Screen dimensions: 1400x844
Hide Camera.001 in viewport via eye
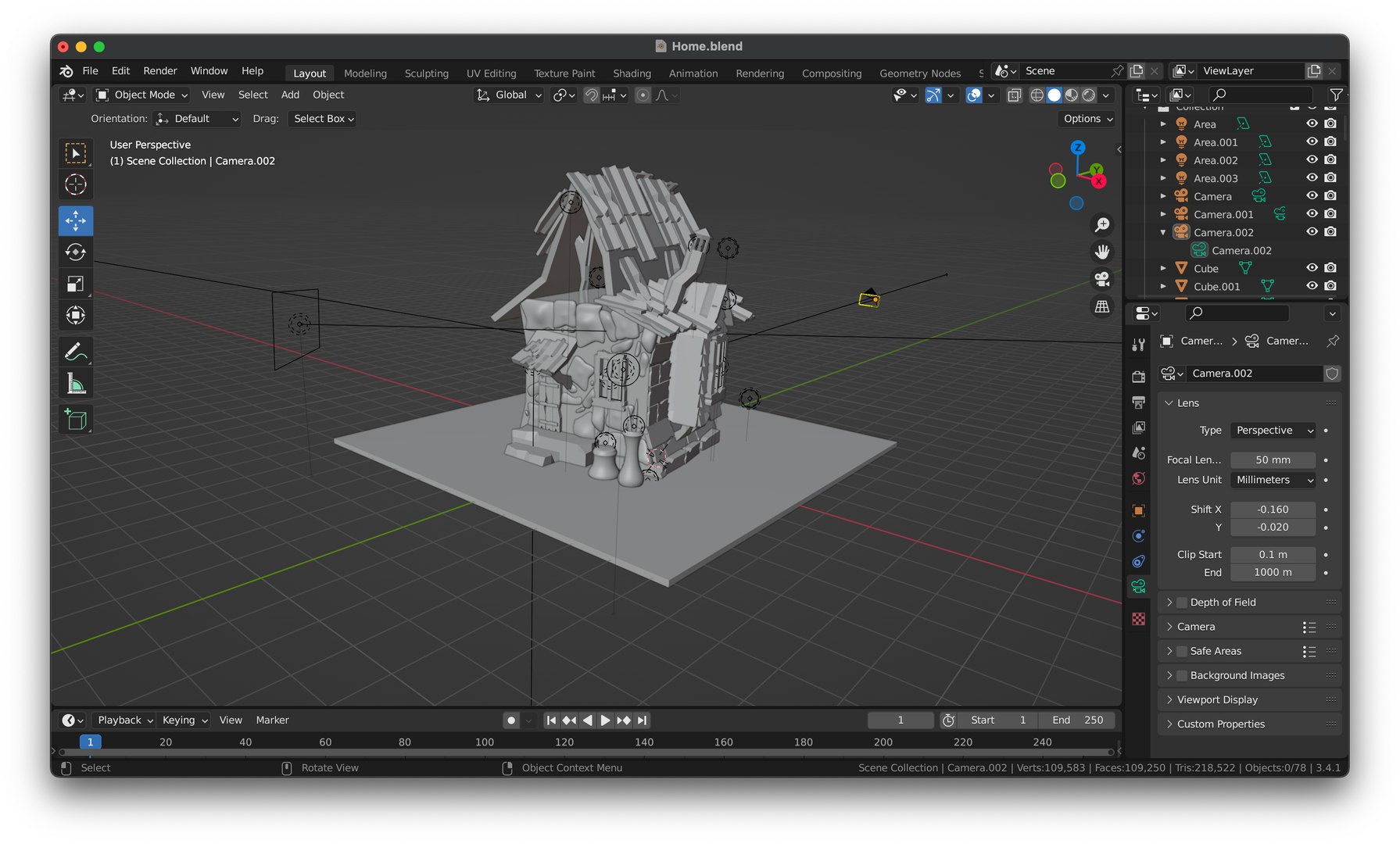click(x=1312, y=213)
